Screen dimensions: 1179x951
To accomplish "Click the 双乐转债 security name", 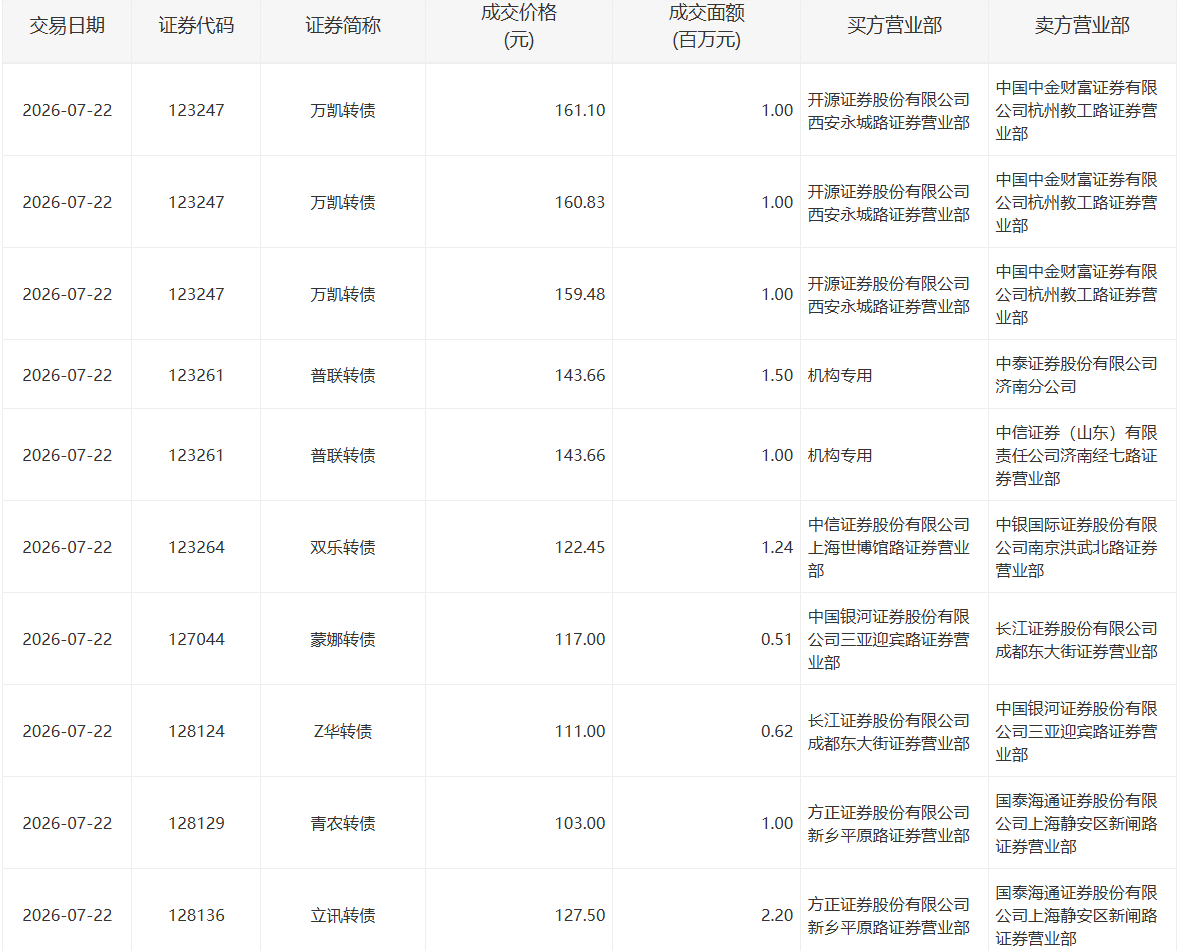I will [x=343, y=547].
